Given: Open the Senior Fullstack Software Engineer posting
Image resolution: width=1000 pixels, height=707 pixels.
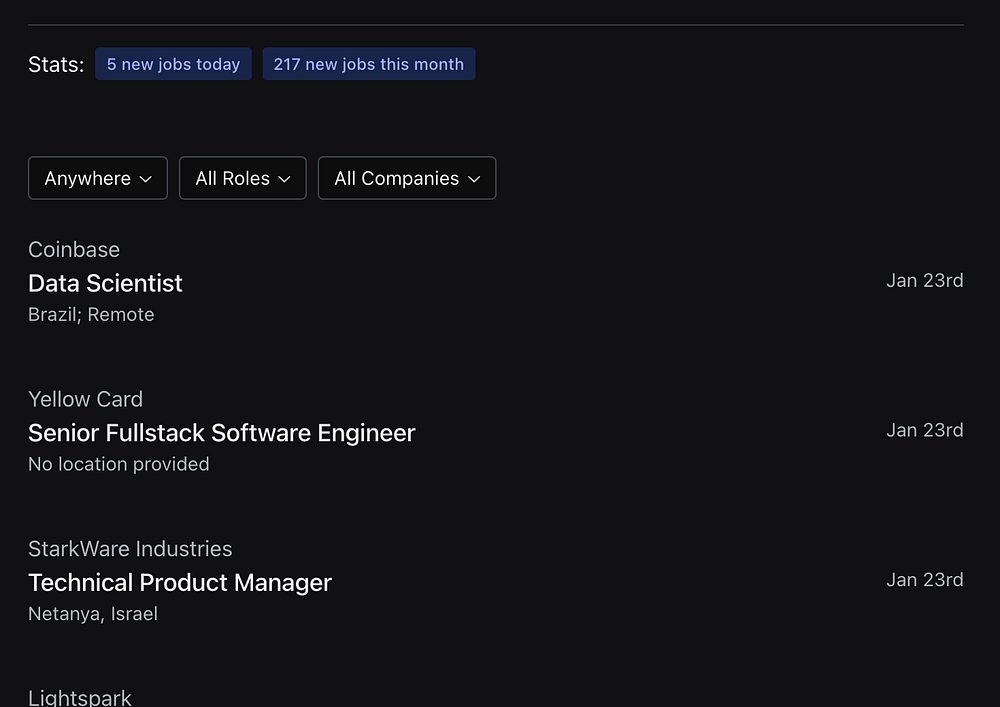Looking at the screenshot, I should click(x=221, y=433).
